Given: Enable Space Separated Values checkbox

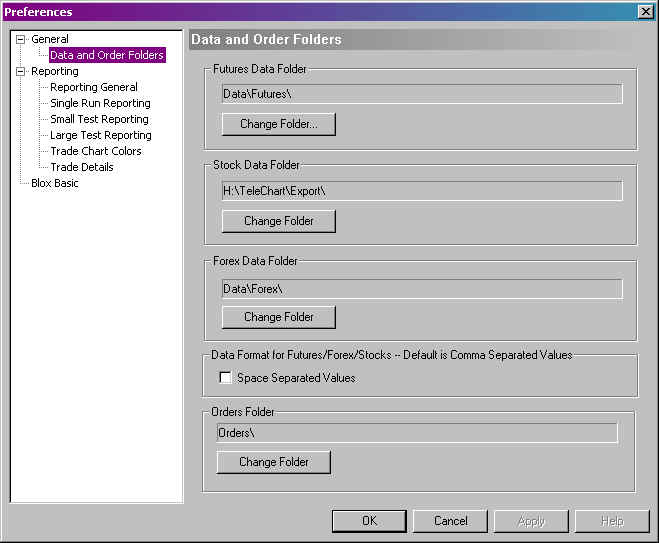Looking at the screenshot, I should [x=226, y=378].
